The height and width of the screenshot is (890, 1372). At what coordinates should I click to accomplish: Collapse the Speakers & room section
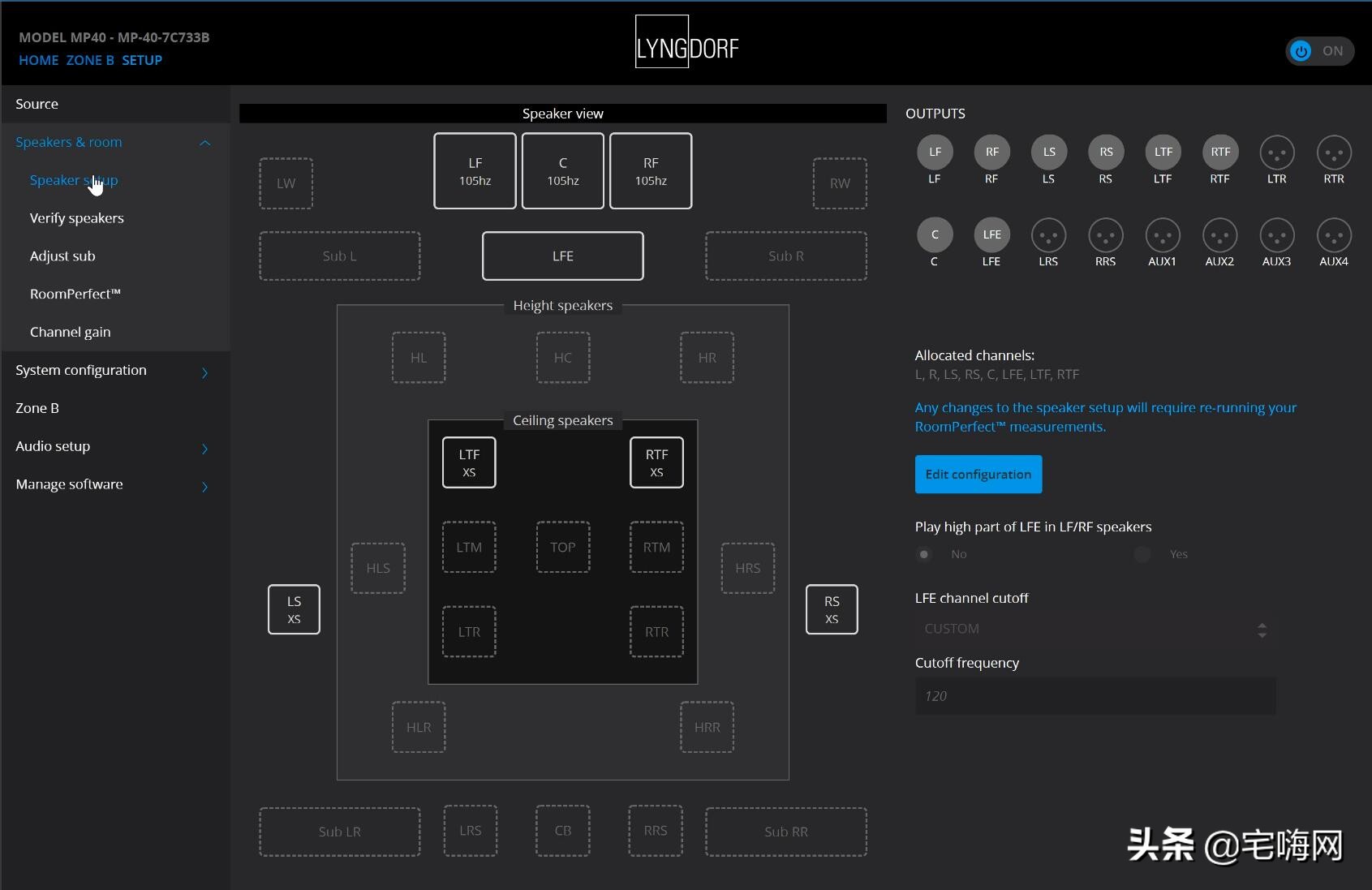204,143
